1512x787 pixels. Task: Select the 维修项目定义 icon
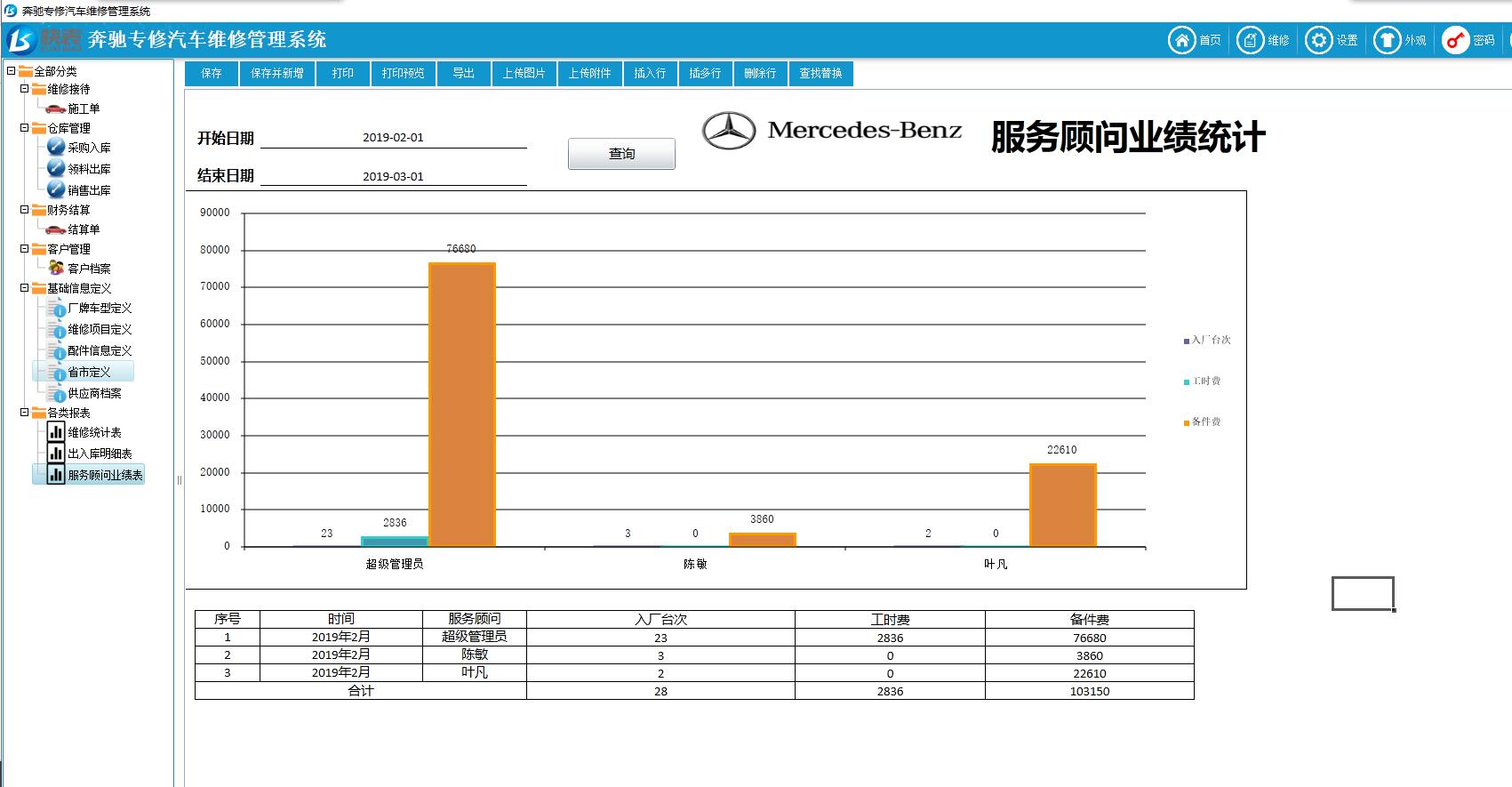tap(56, 329)
